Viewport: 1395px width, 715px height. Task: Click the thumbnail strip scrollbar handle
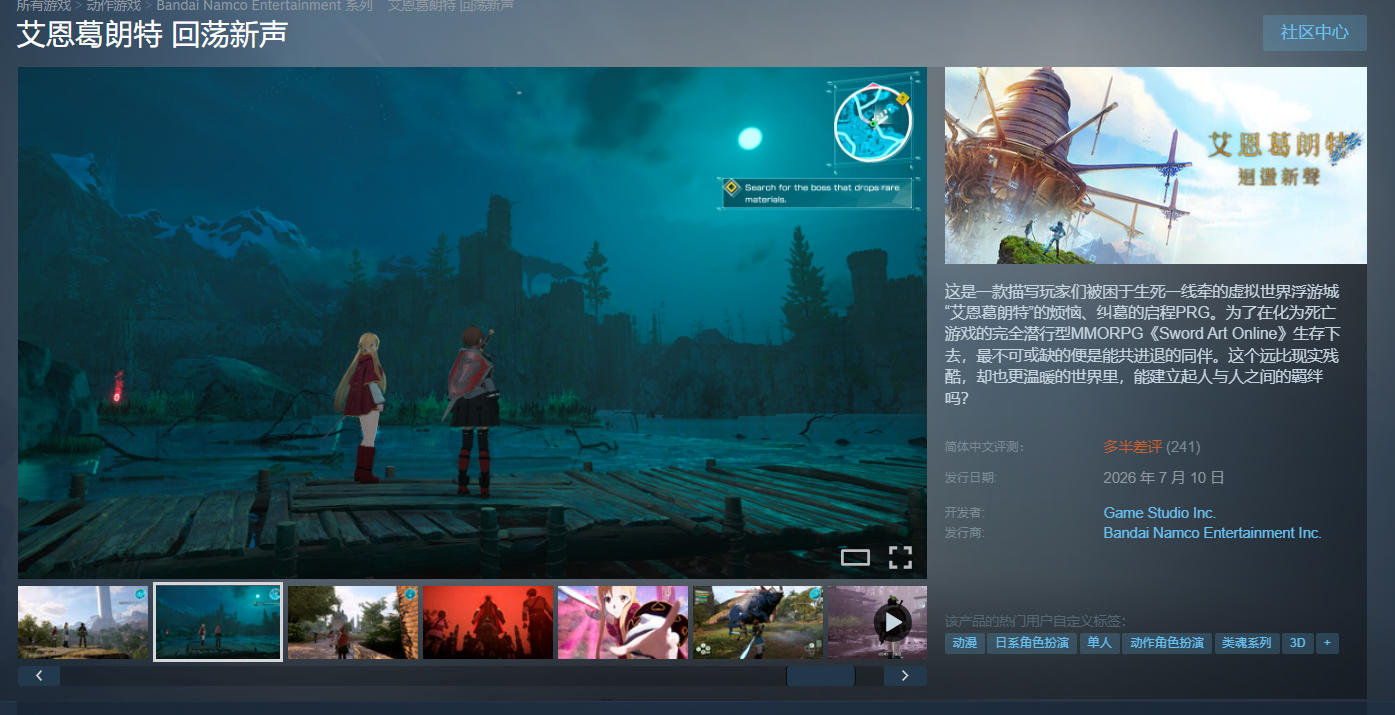point(820,676)
